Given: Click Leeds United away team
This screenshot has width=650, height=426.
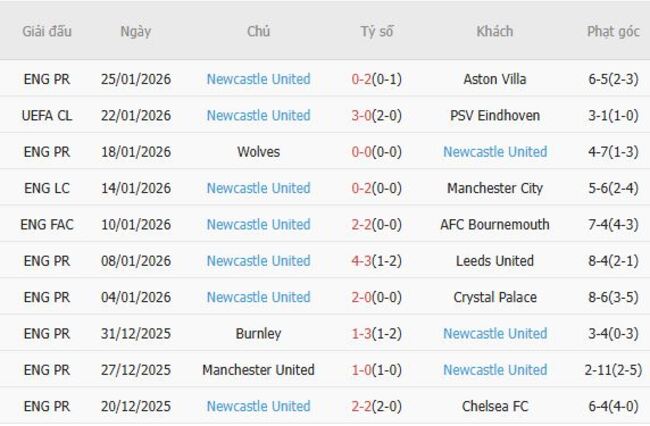Looking at the screenshot, I should pos(495,261).
